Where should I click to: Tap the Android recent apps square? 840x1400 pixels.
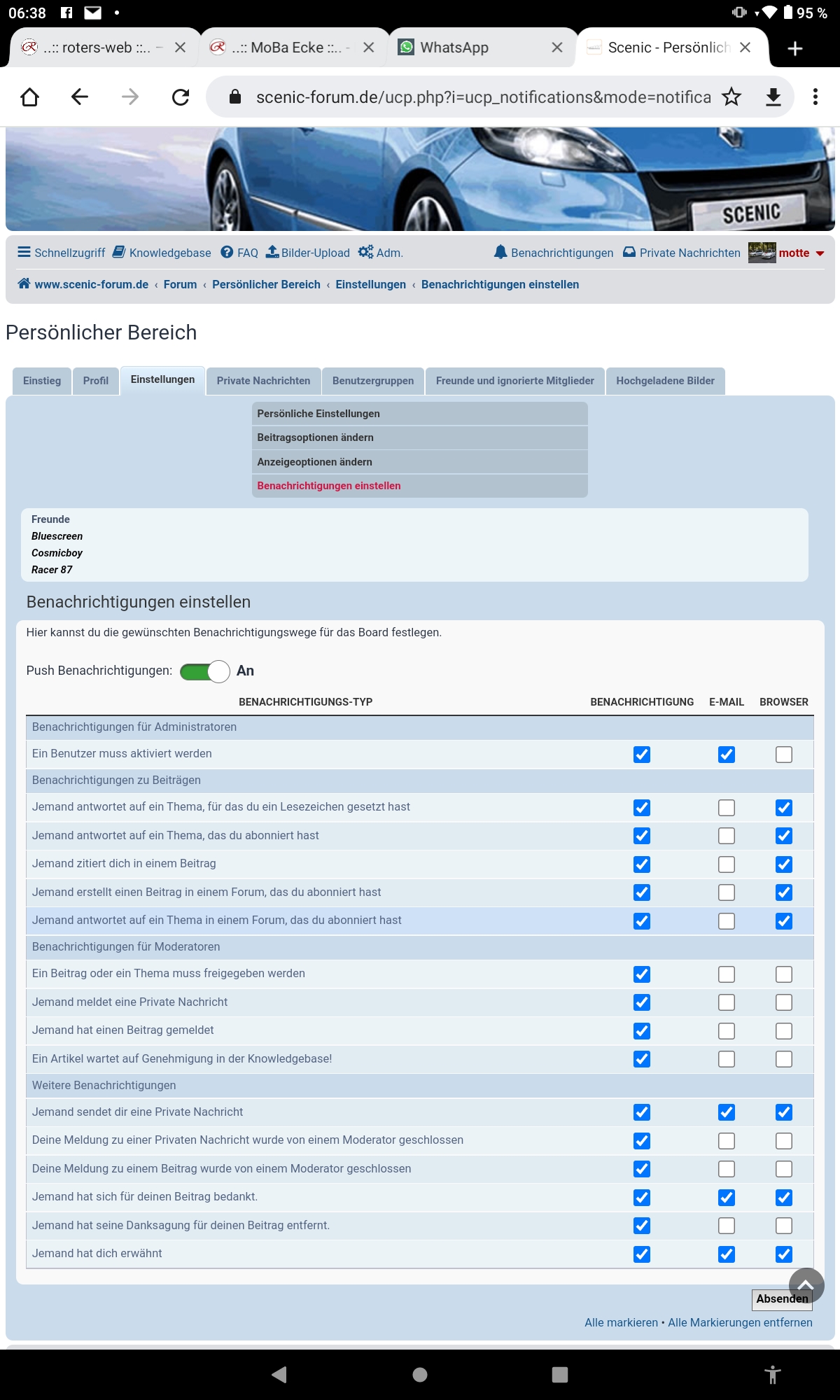click(560, 1375)
